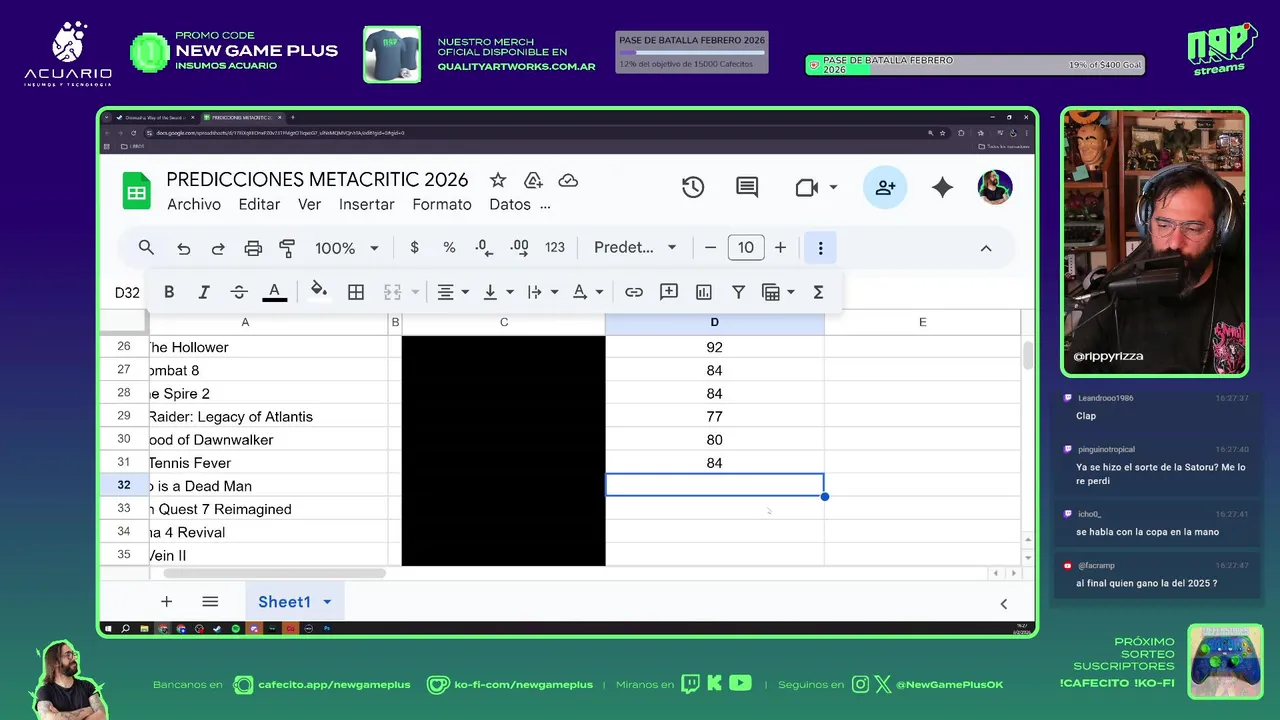Print the spreadsheet
1280x720 pixels.
tap(253, 248)
